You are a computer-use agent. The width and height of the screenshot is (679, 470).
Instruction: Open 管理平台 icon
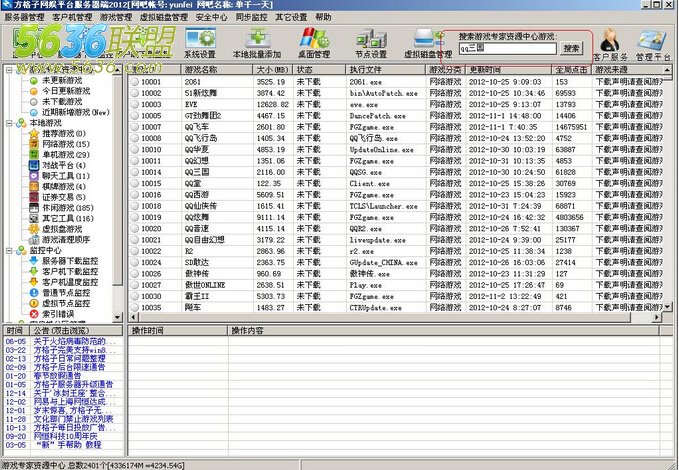pyautogui.click(x=652, y=45)
